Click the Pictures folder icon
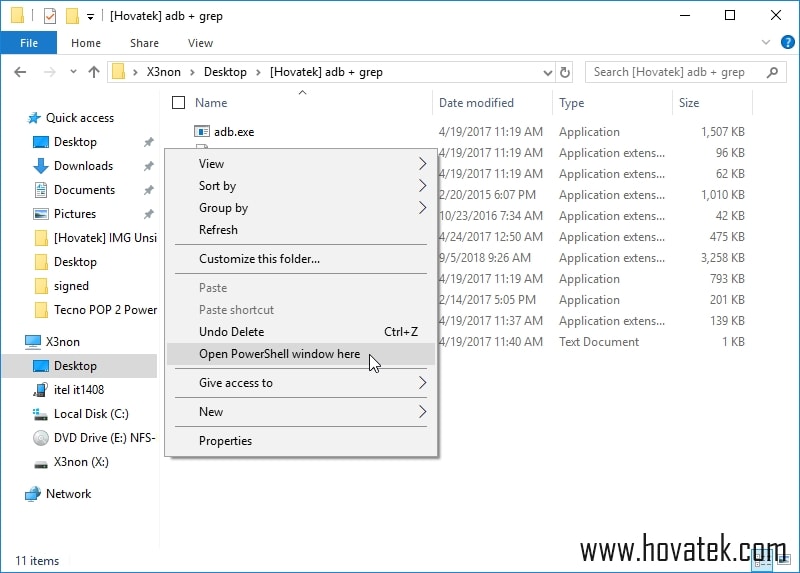This screenshot has height=573, width=800. point(41,214)
